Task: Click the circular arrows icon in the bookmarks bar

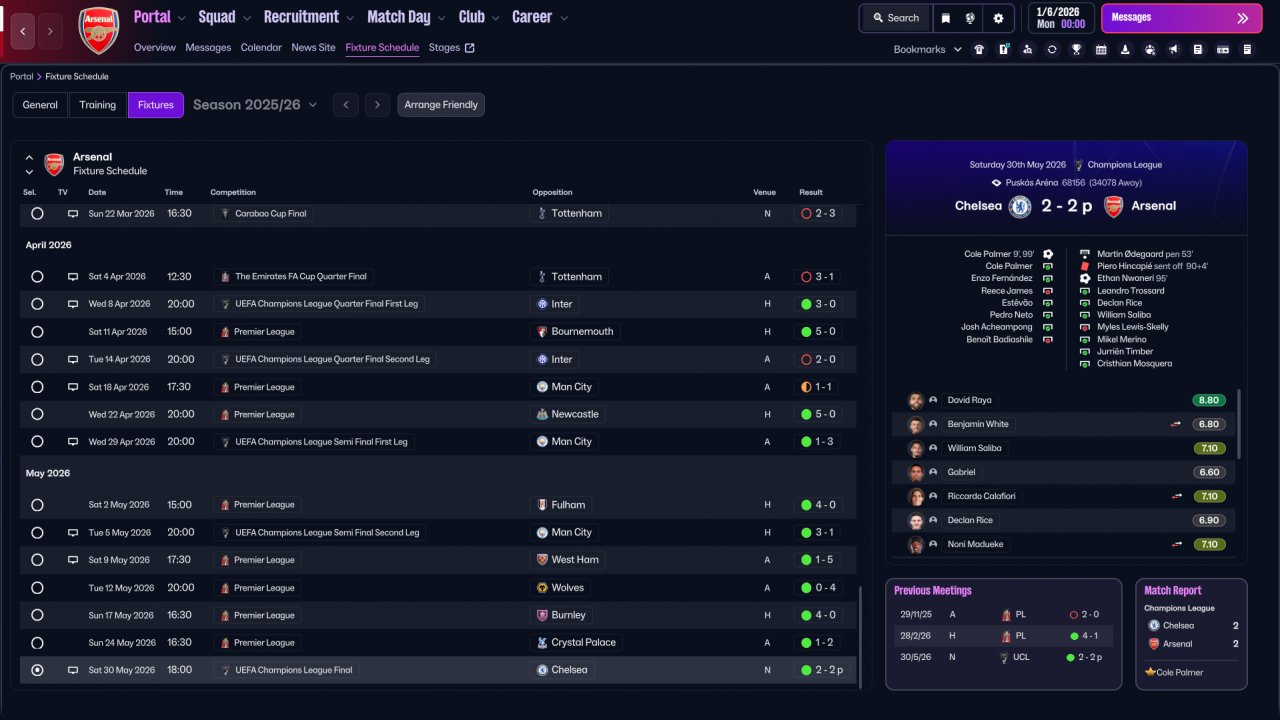Action: pos(1052,49)
